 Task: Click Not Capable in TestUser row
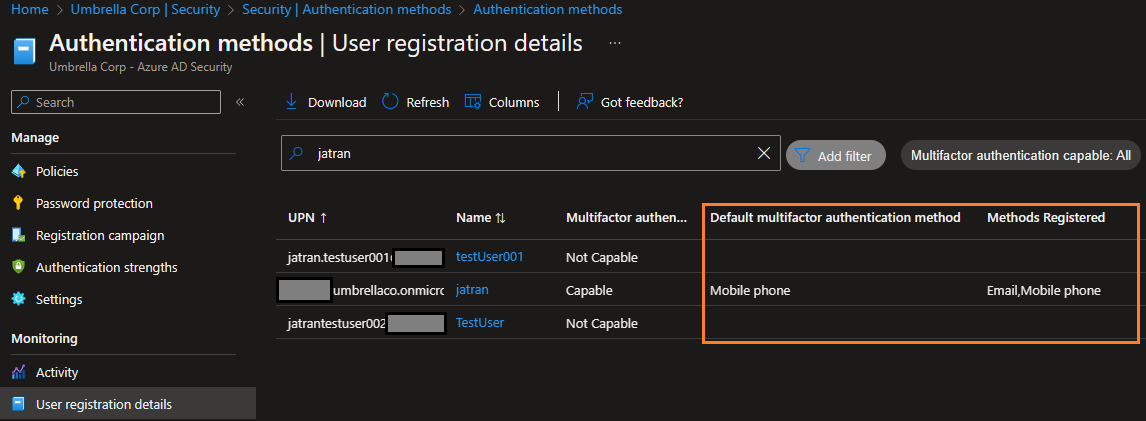pos(602,323)
